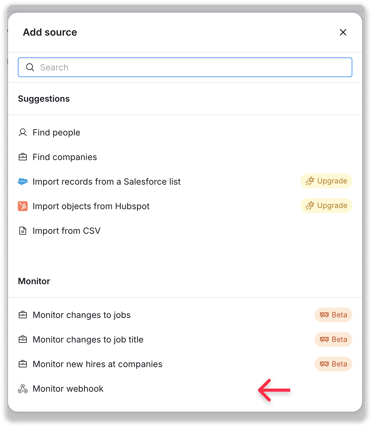Click the Salesforce cloud icon
372x427 pixels.
(23, 182)
